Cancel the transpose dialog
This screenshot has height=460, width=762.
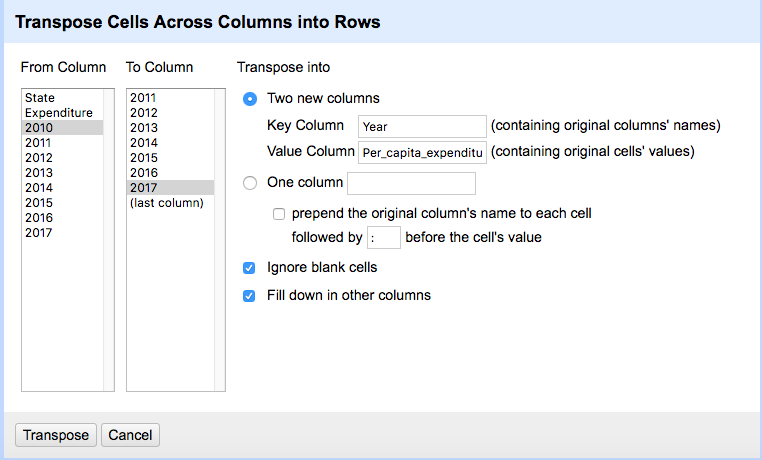coord(130,435)
